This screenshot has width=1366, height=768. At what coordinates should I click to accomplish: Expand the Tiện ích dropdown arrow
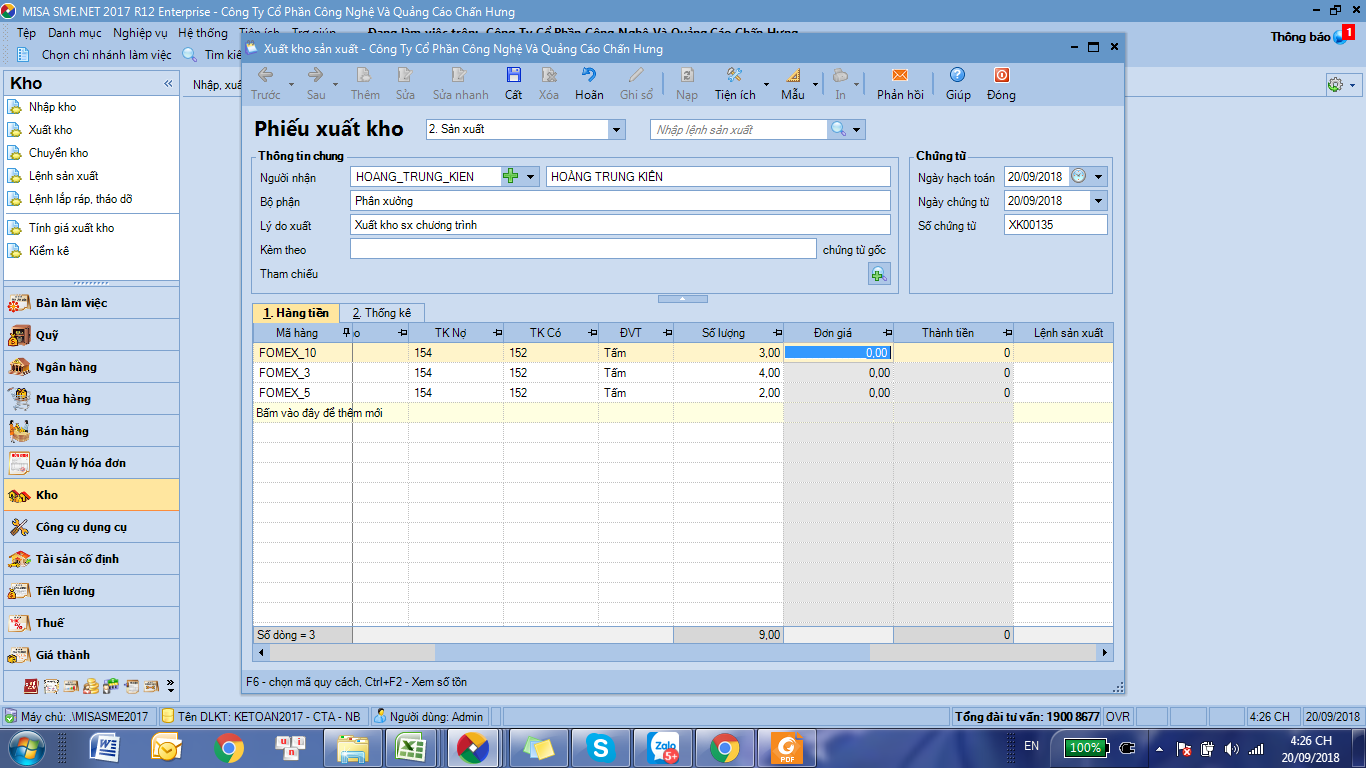766,84
